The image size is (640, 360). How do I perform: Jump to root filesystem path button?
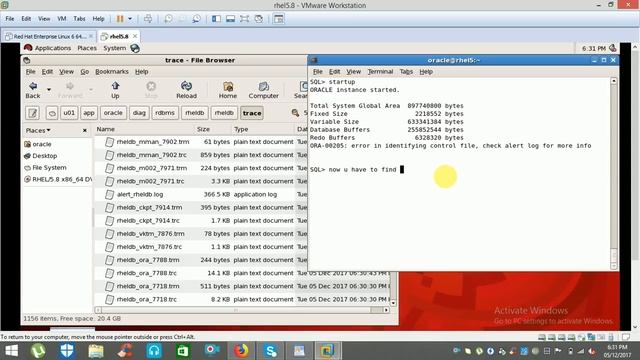(x=52, y=113)
